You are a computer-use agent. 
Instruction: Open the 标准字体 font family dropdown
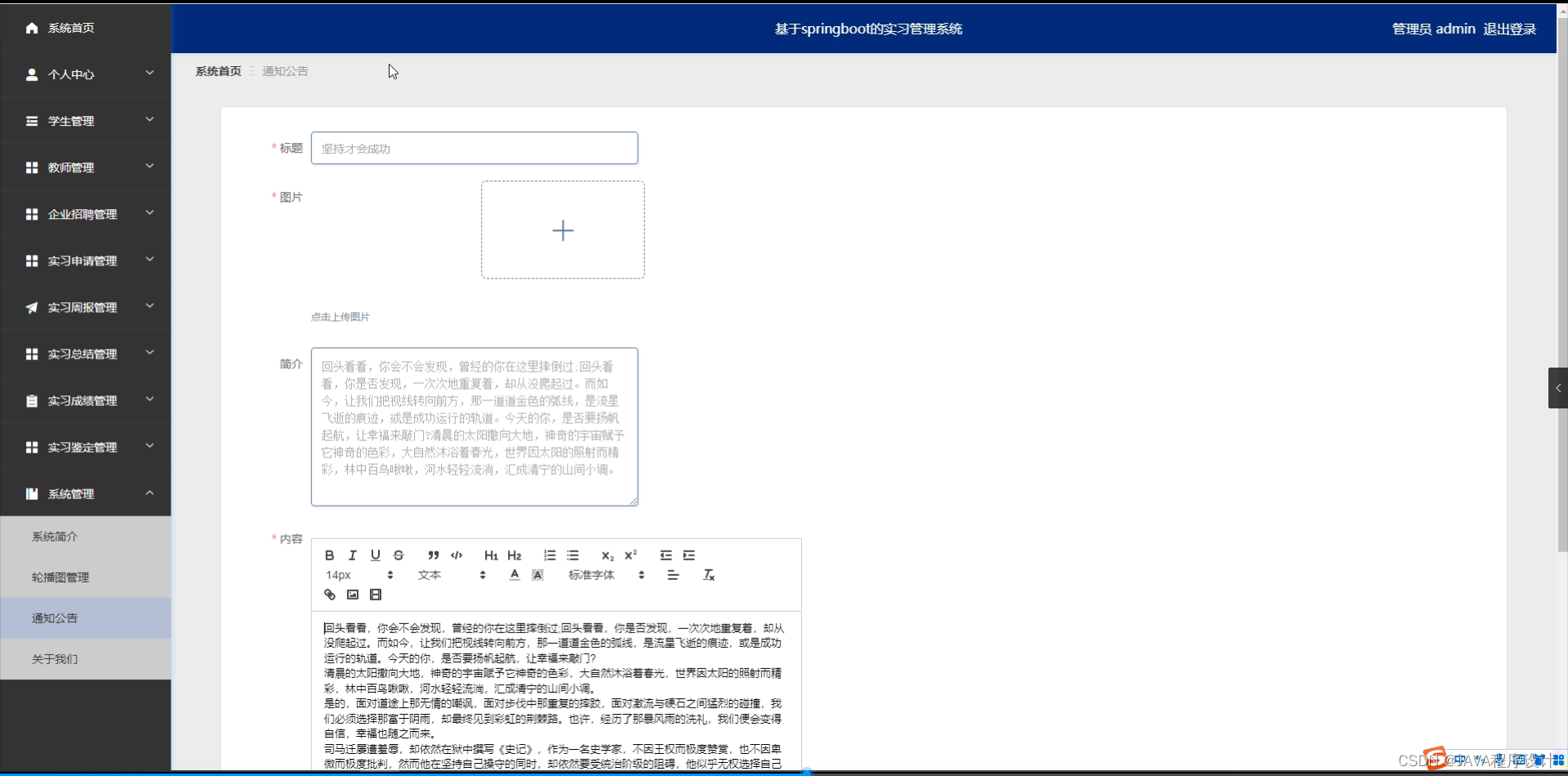(x=606, y=575)
